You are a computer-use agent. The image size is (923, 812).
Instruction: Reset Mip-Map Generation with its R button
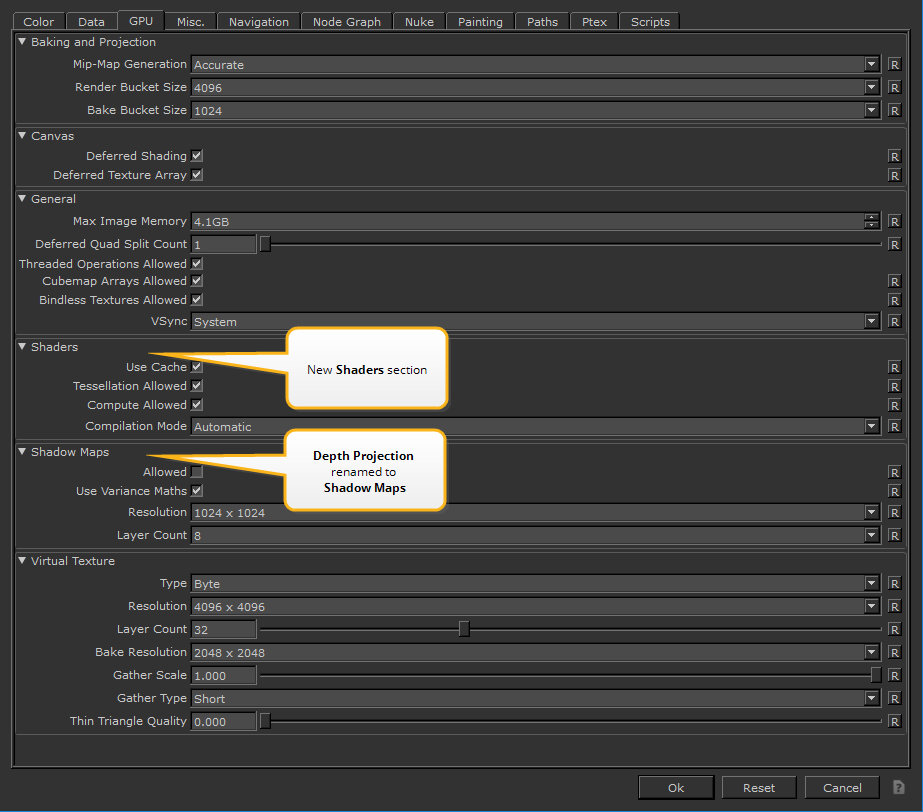(895, 65)
